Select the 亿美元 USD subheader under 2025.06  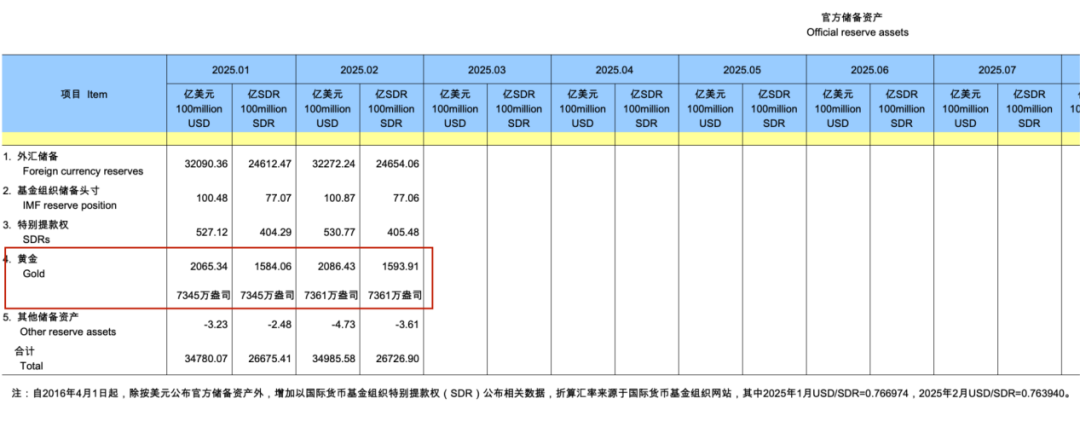(838, 109)
